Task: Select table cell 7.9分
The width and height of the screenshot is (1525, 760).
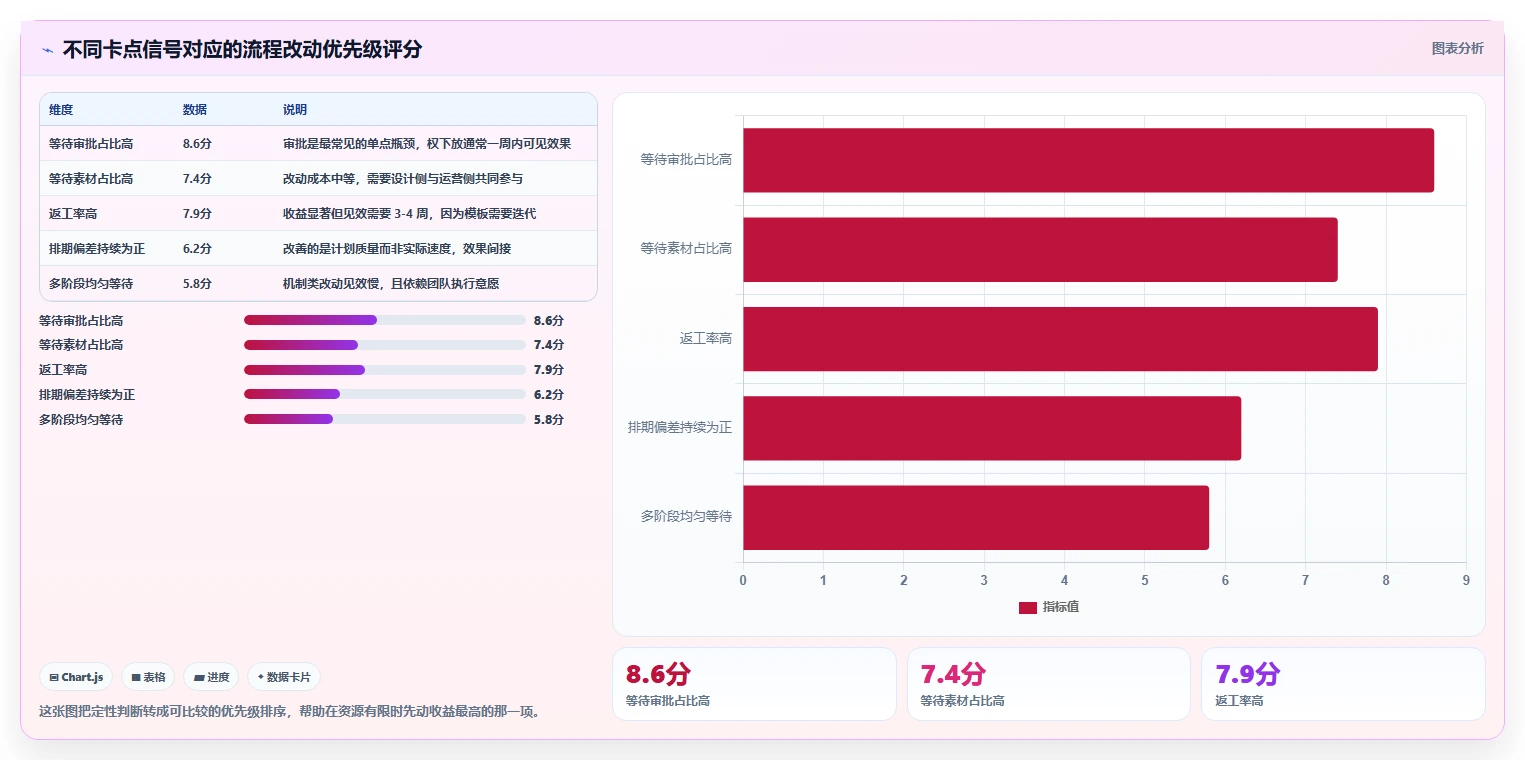Action: (197, 213)
